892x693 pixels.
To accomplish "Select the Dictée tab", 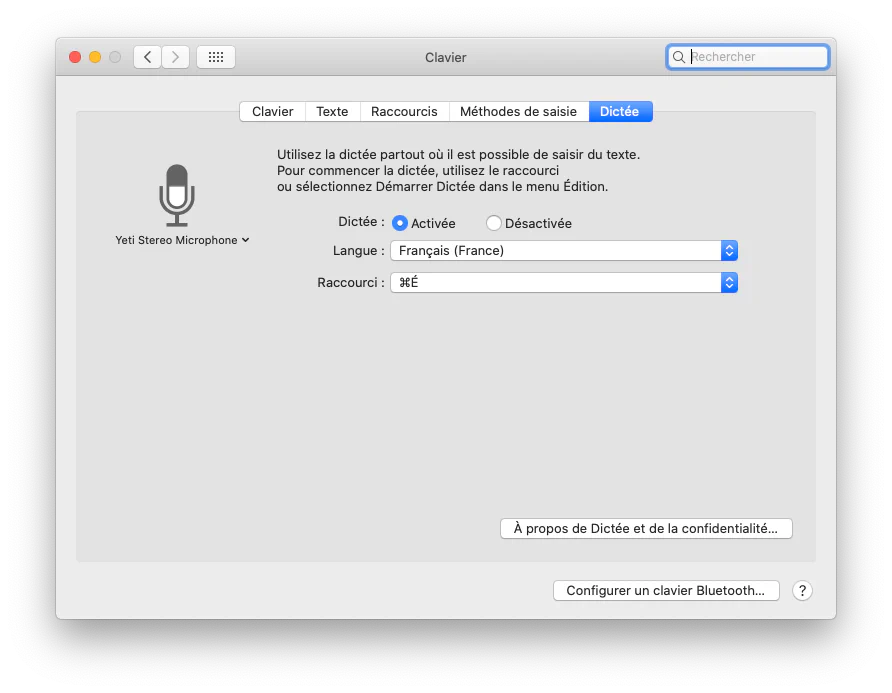I will click(619, 112).
